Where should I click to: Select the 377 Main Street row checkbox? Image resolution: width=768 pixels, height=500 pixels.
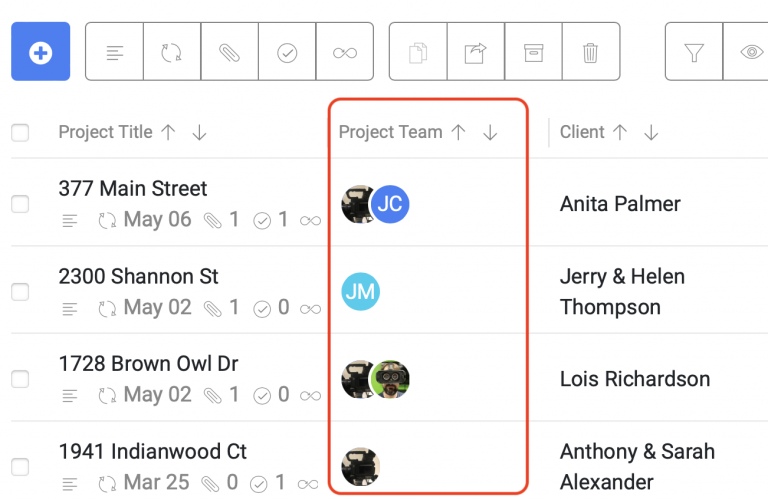20,204
